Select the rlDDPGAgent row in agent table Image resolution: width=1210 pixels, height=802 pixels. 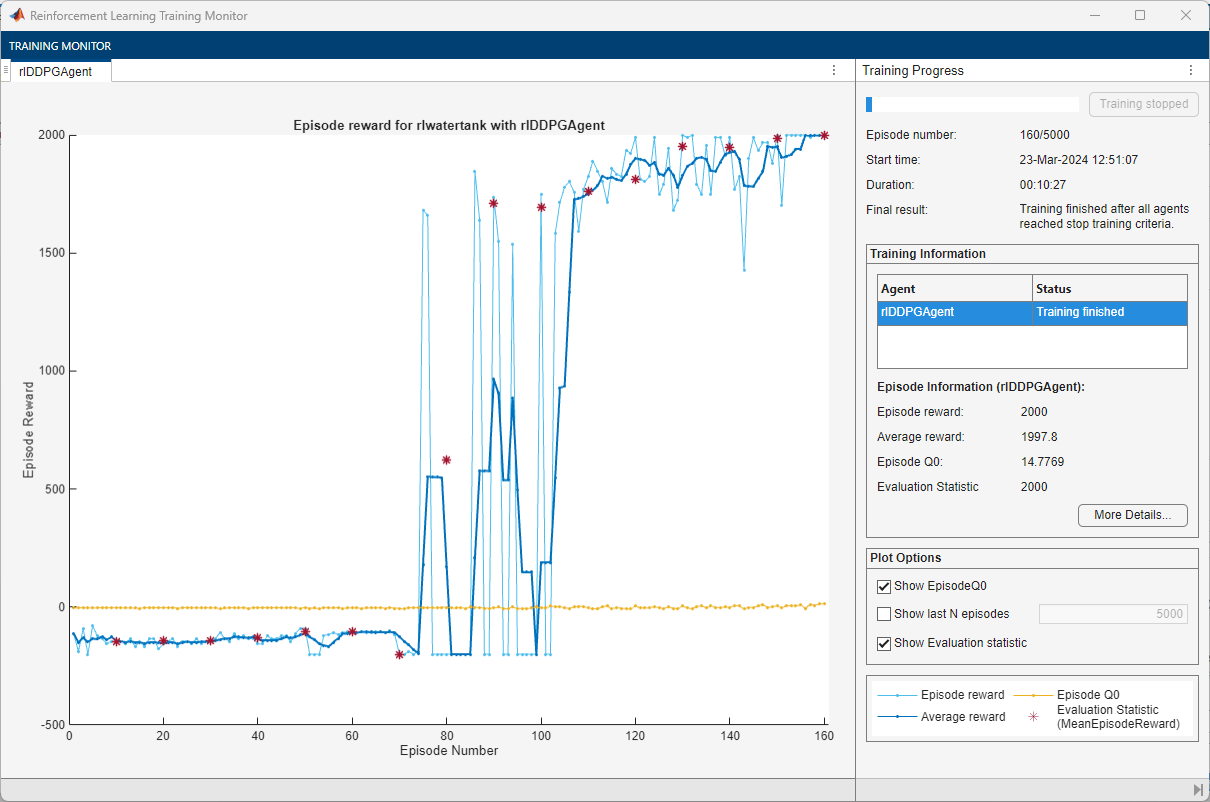(954, 312)
